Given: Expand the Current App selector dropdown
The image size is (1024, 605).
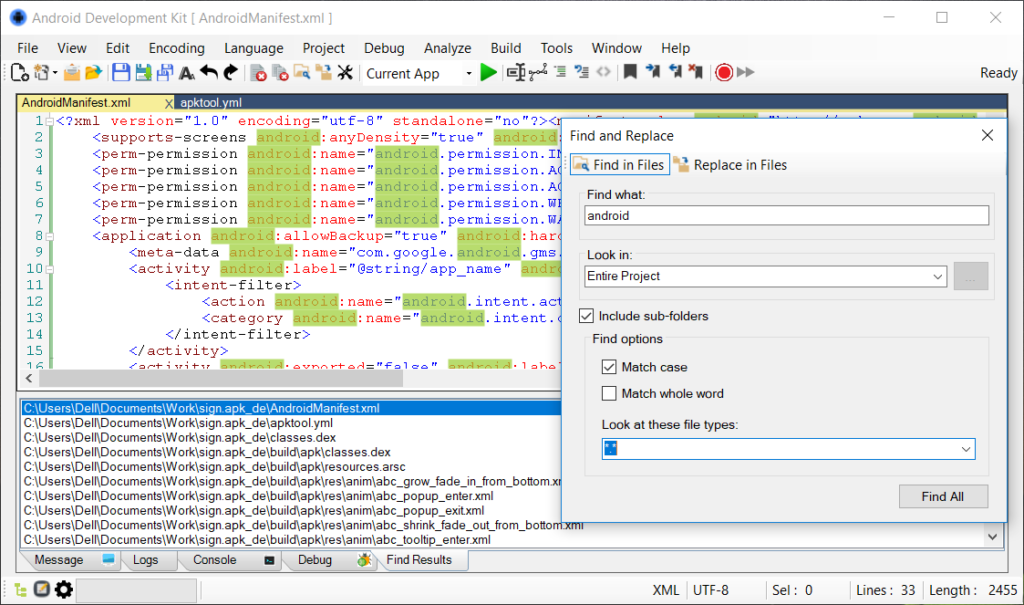Looking at the screenshot, I should pos(469,72).
